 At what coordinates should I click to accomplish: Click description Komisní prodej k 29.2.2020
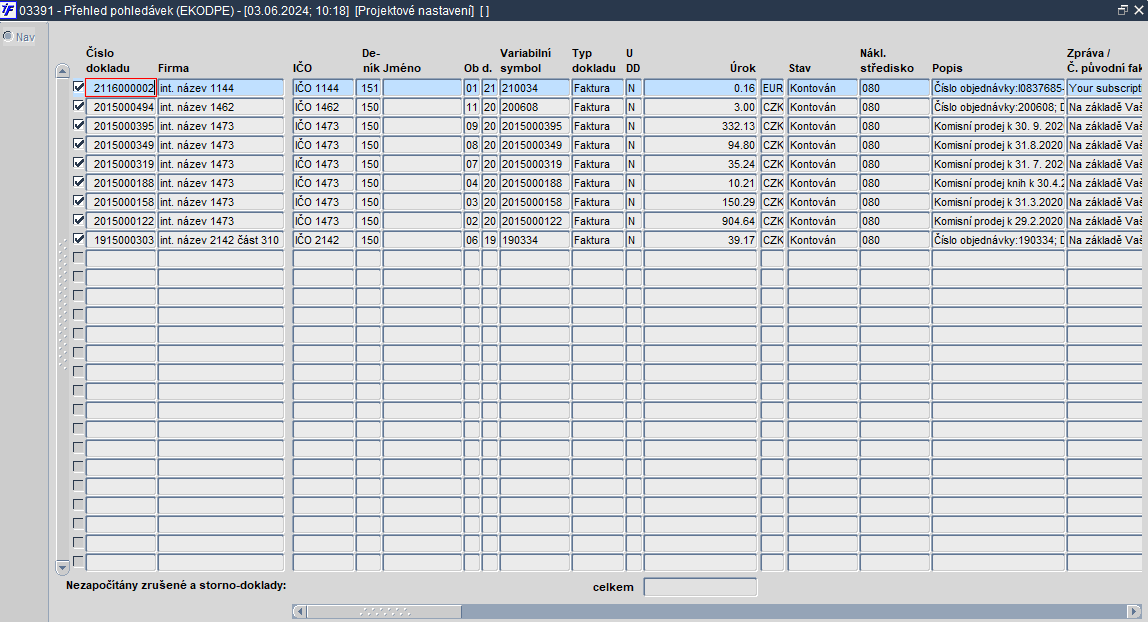pyautogui.click(x=998, y=221)
